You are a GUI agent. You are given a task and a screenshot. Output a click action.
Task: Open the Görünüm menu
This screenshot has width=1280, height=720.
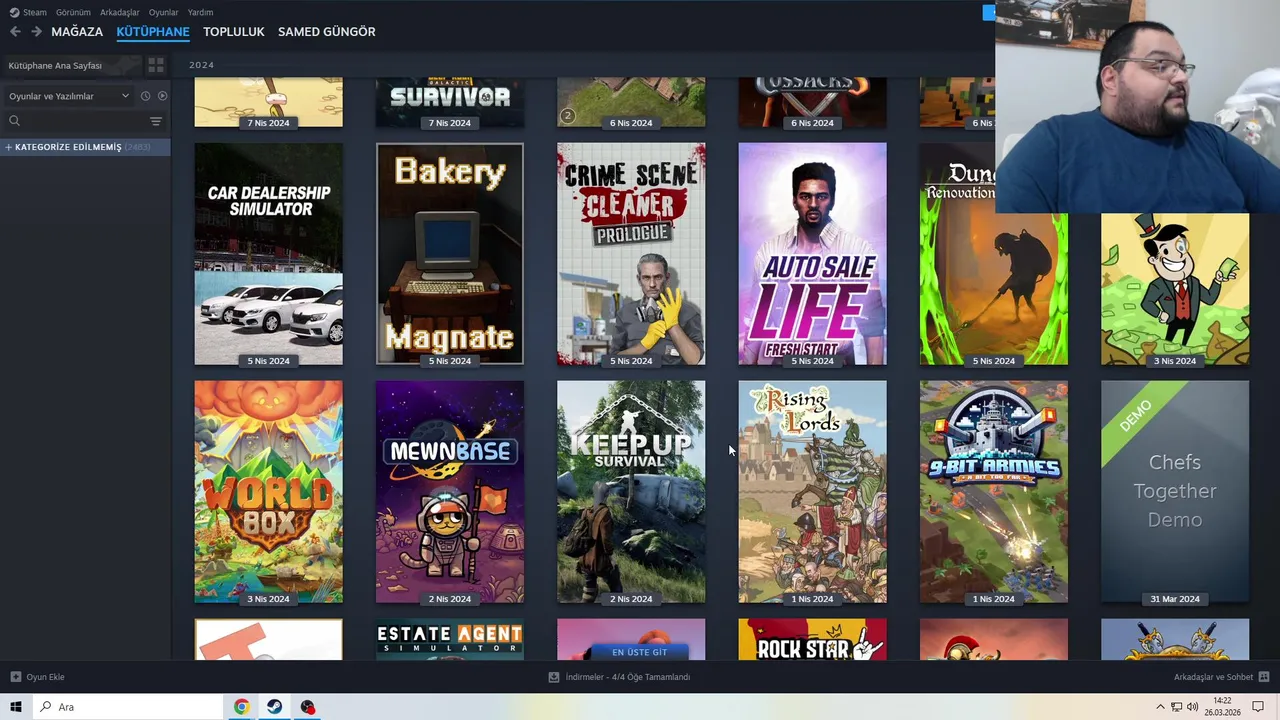pyautogui.click(x=73, y=12)
